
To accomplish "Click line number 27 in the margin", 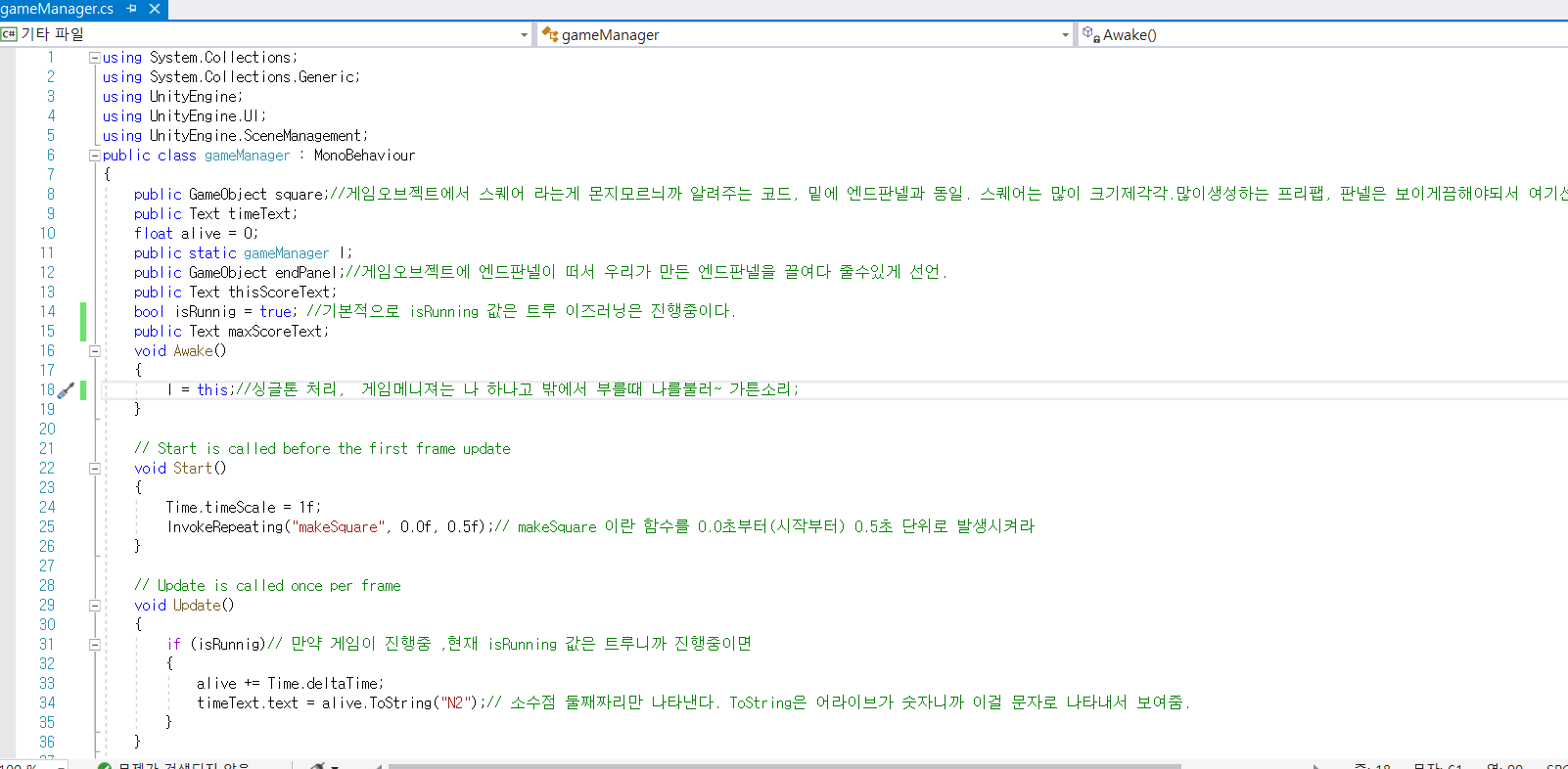I will 47,566.
